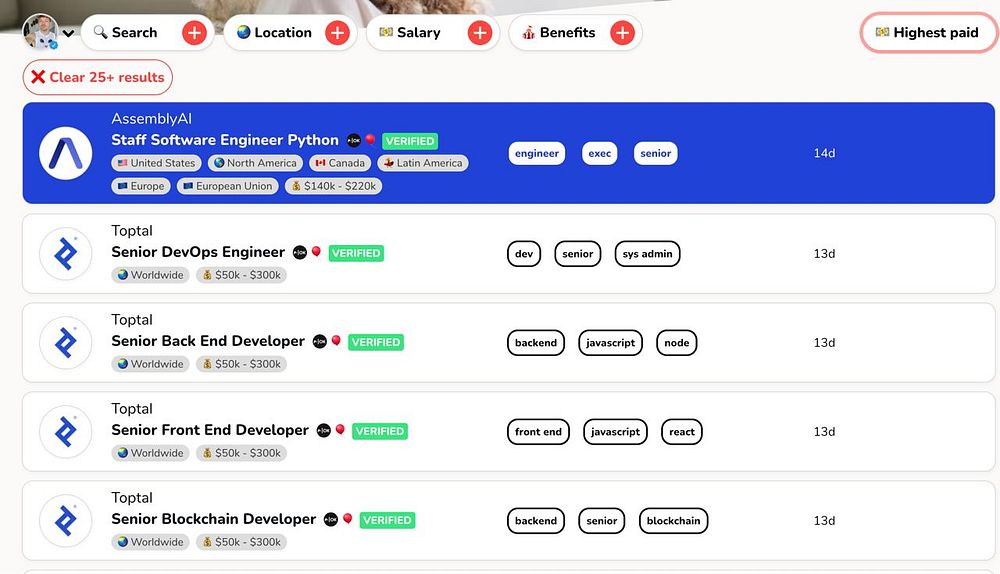Filter by the dev tag
This screenshot has width=1000, height=574.
524,254
